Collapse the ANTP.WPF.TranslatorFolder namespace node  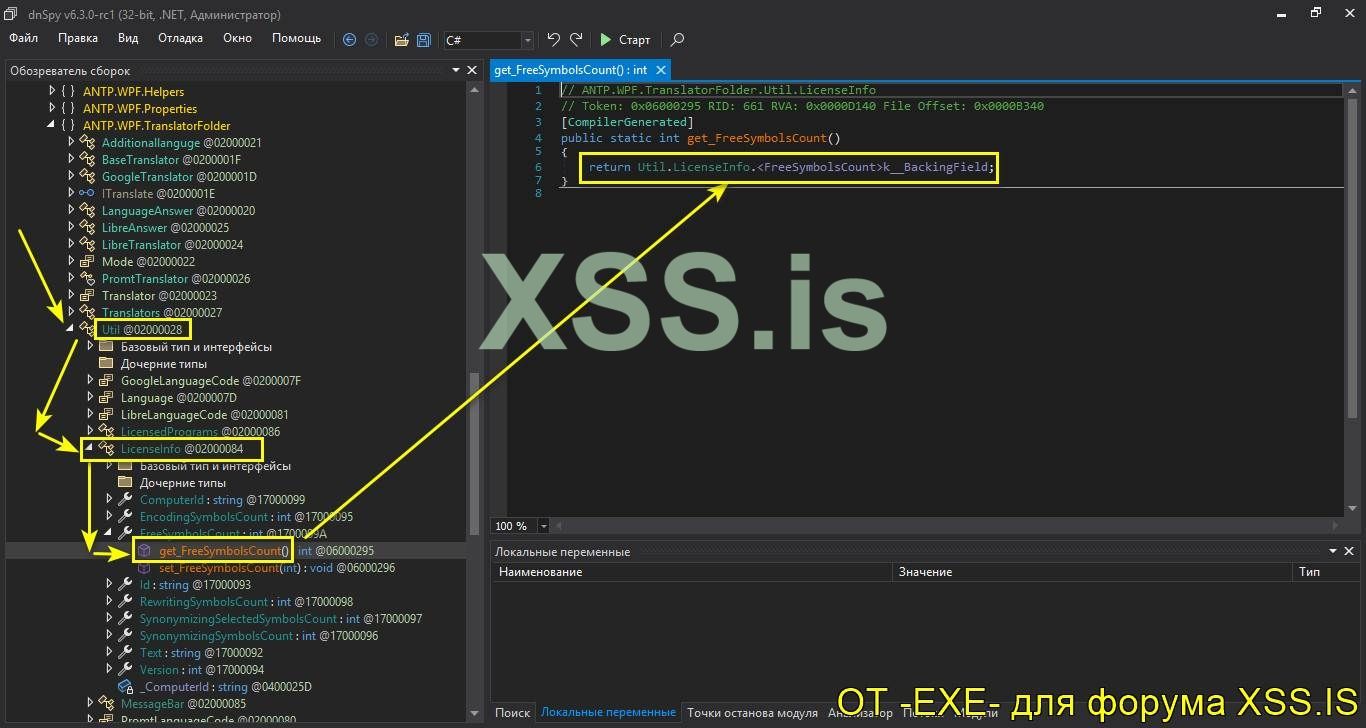[x=52, y=126]
